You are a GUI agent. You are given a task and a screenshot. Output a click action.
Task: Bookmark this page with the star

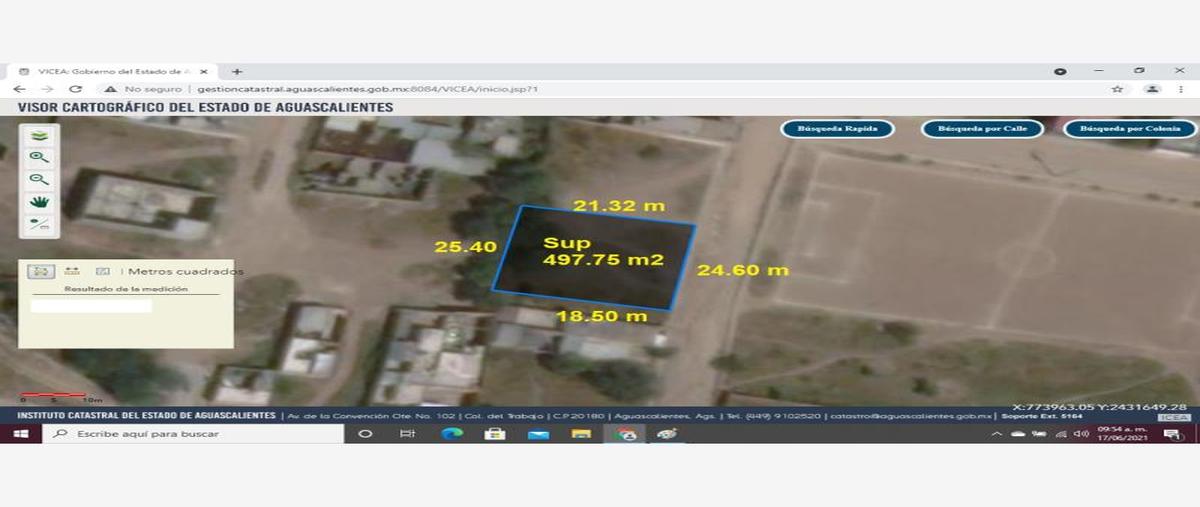point(1117,89)
